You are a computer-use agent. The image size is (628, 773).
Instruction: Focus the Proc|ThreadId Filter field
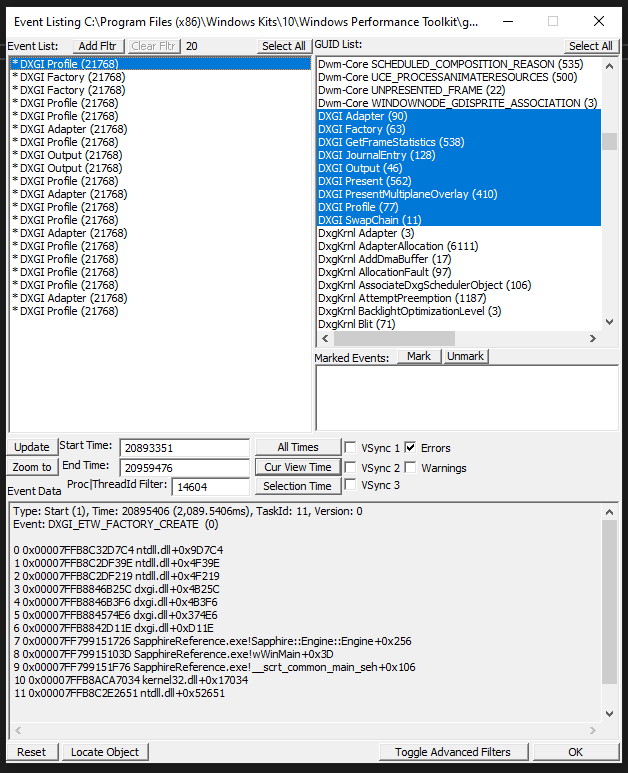[210, 487]
